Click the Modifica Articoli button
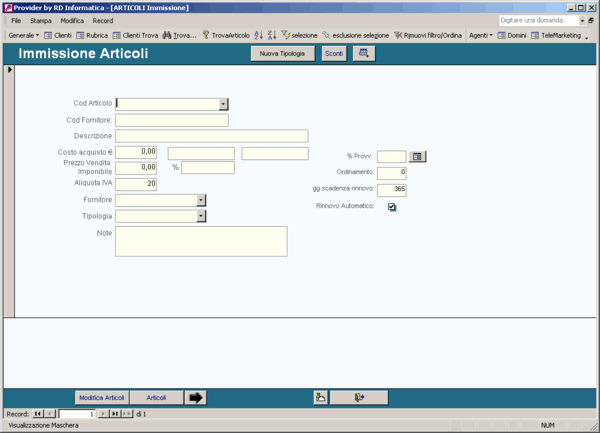The height and width of the screenshot is (433, 600). click(x=102, y=397)
